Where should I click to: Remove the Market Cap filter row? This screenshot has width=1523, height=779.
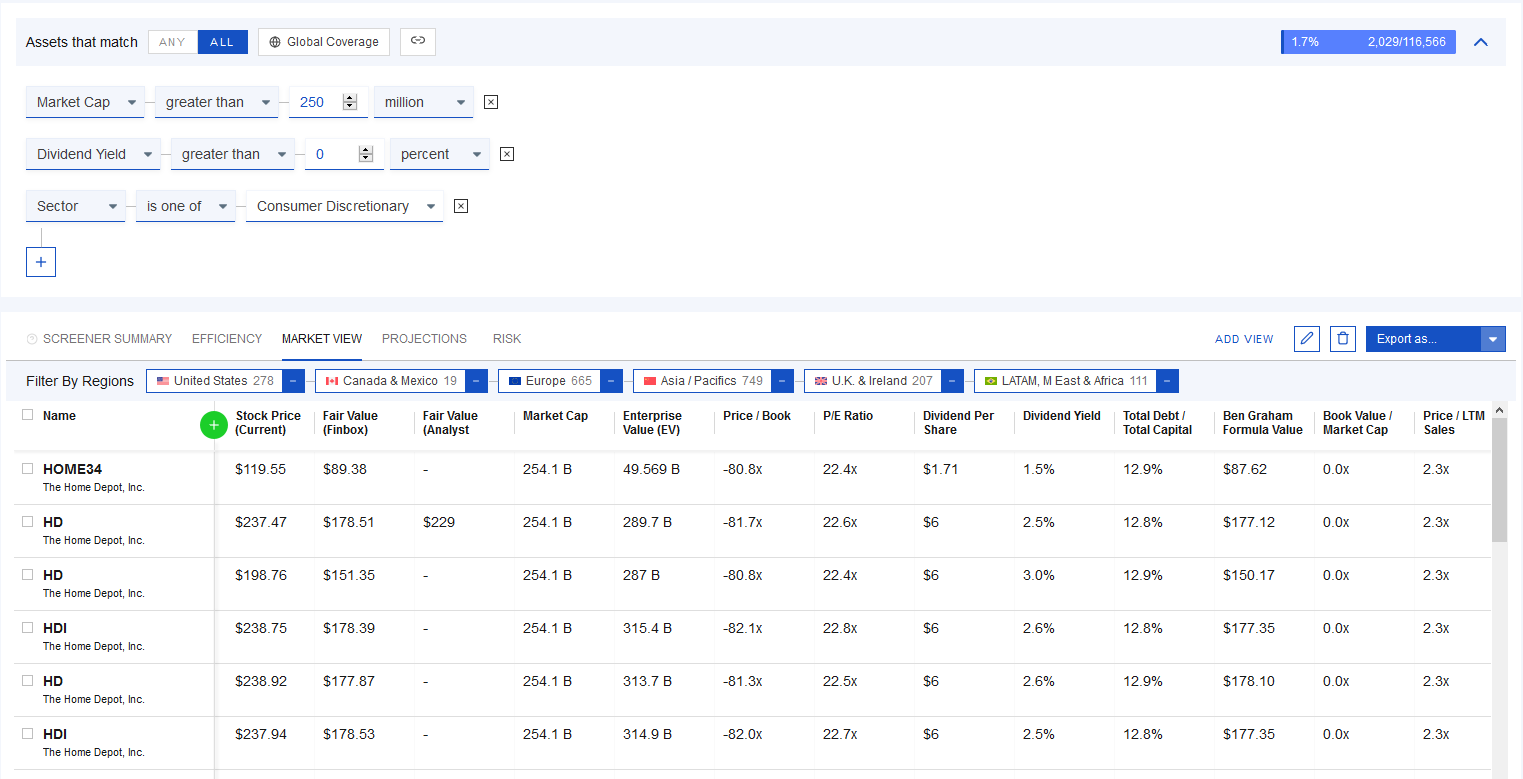coord(491,102)
